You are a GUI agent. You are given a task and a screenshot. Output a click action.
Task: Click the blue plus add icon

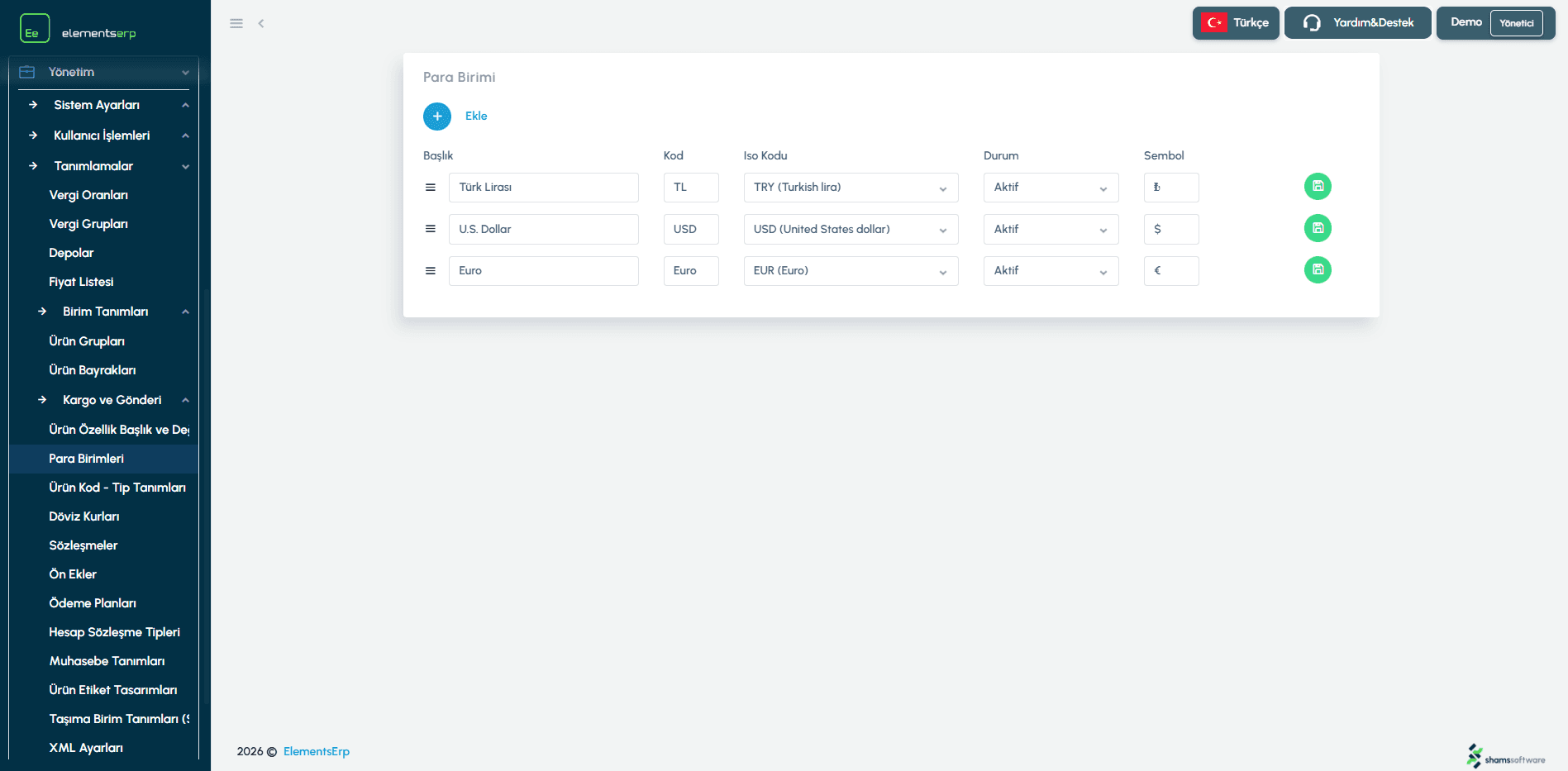[x=437, y=117]
